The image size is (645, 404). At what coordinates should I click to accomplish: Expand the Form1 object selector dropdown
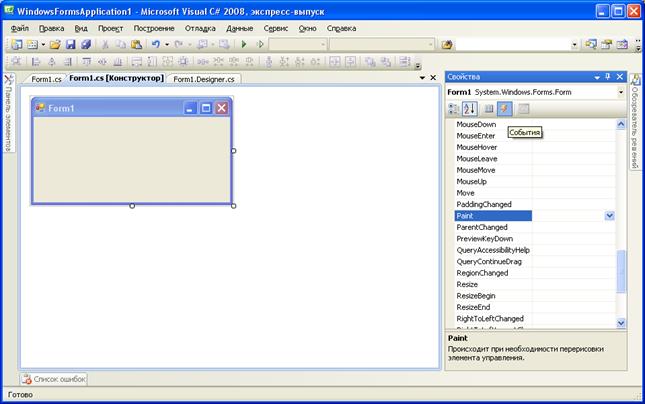point(621,92)
